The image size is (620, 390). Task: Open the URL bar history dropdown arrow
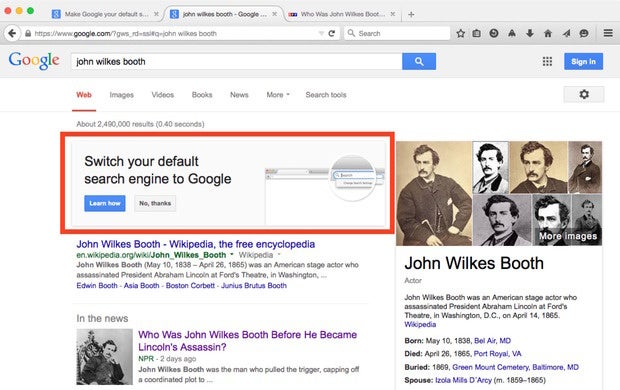click(x=321, y=34)
